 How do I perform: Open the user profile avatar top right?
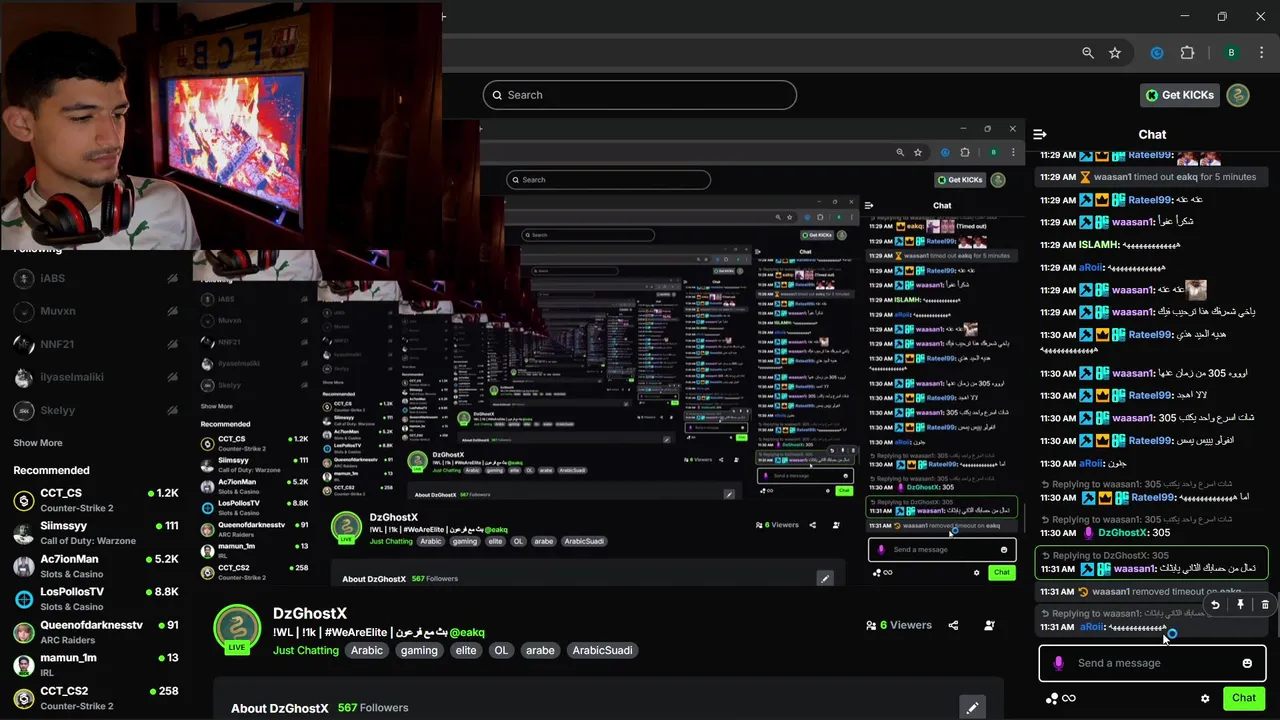pos(1238,95)
